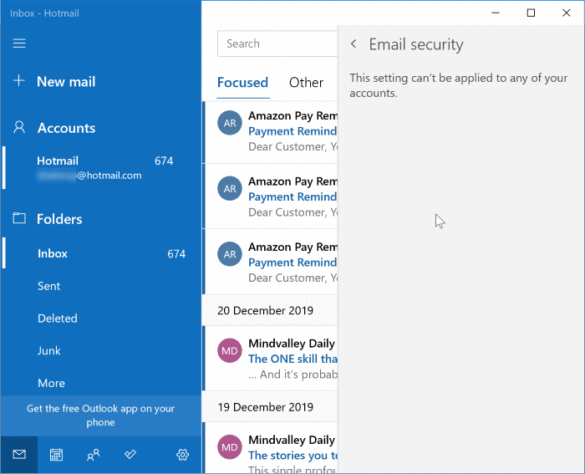Click the Email security heading

(416, 44)
